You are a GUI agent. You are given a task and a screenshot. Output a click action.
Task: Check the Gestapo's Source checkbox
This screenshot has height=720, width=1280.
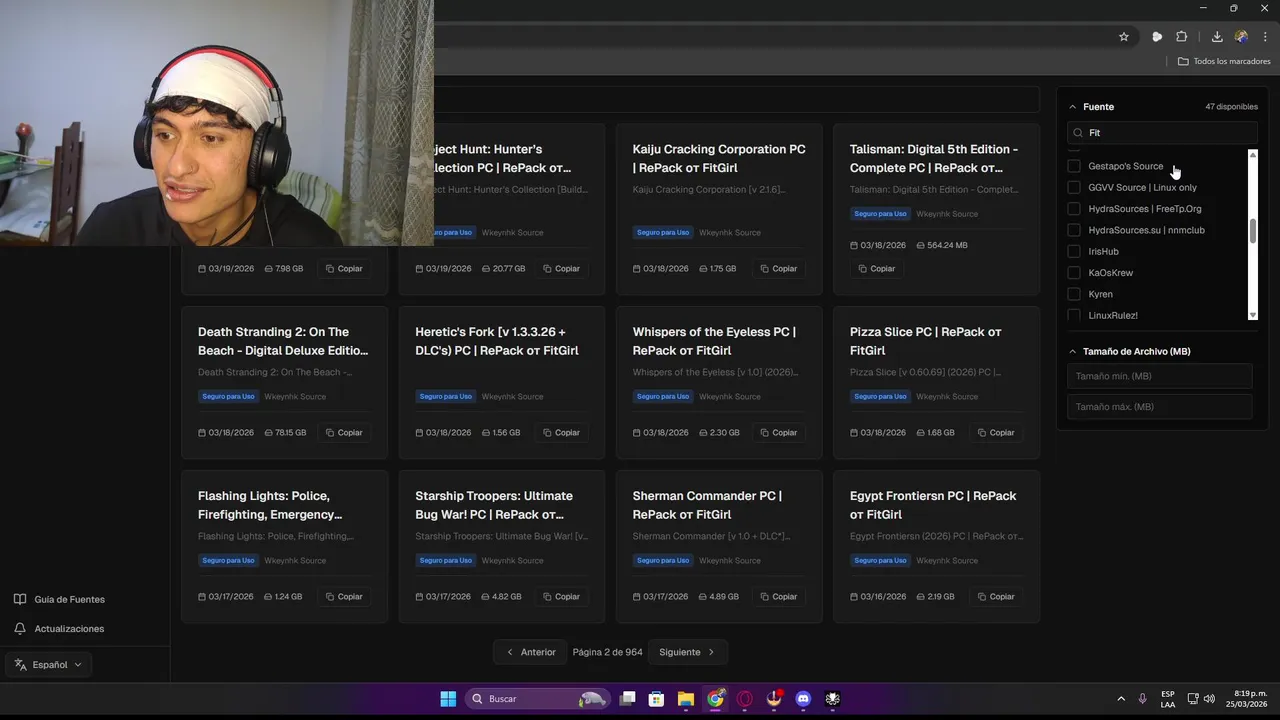[x=1074, y=166]
